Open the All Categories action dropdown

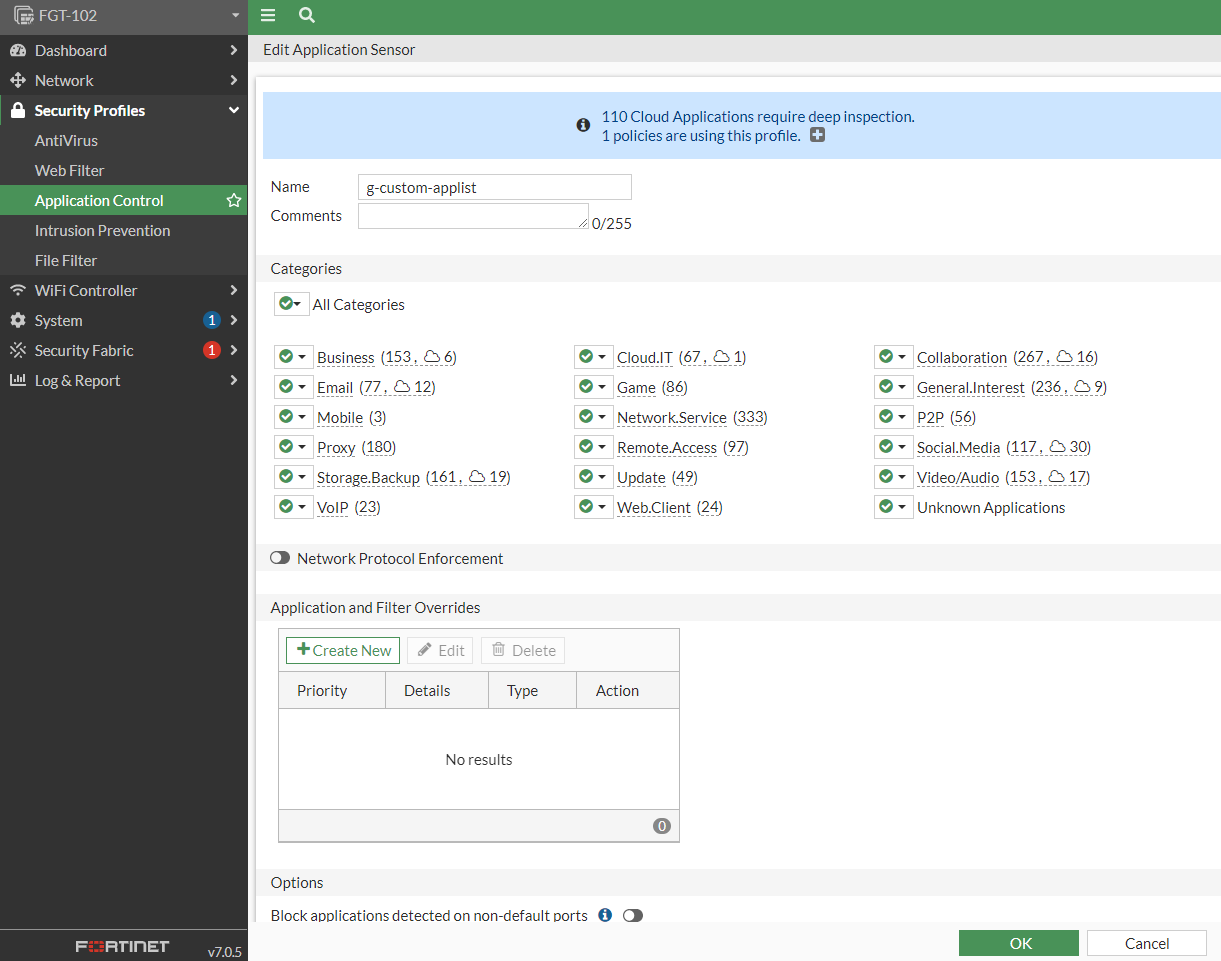click(x=292, y=305)
